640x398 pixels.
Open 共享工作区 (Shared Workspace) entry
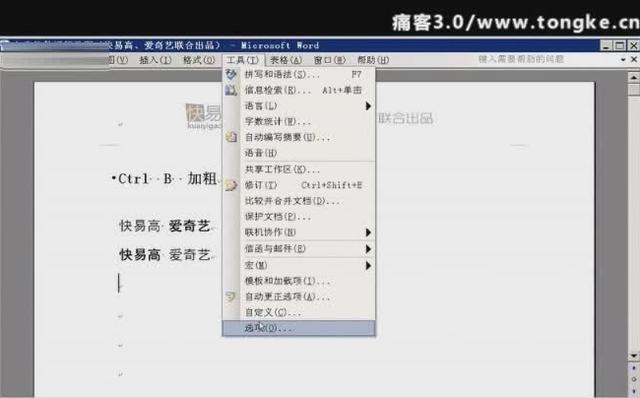point(299,169)
